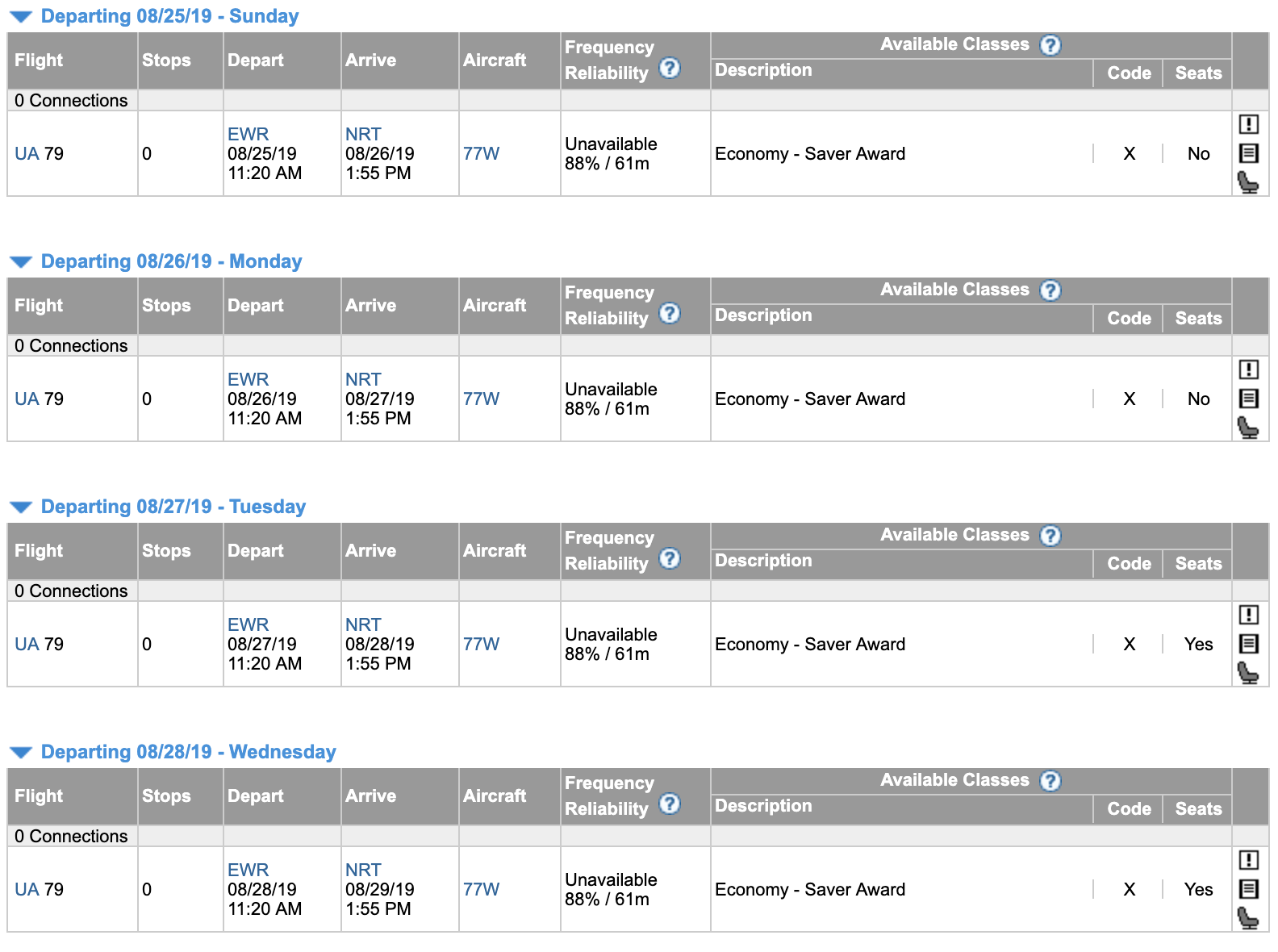
Task: Click Reliability help icon in Tuesday table
Action: (x=669, y=559)
